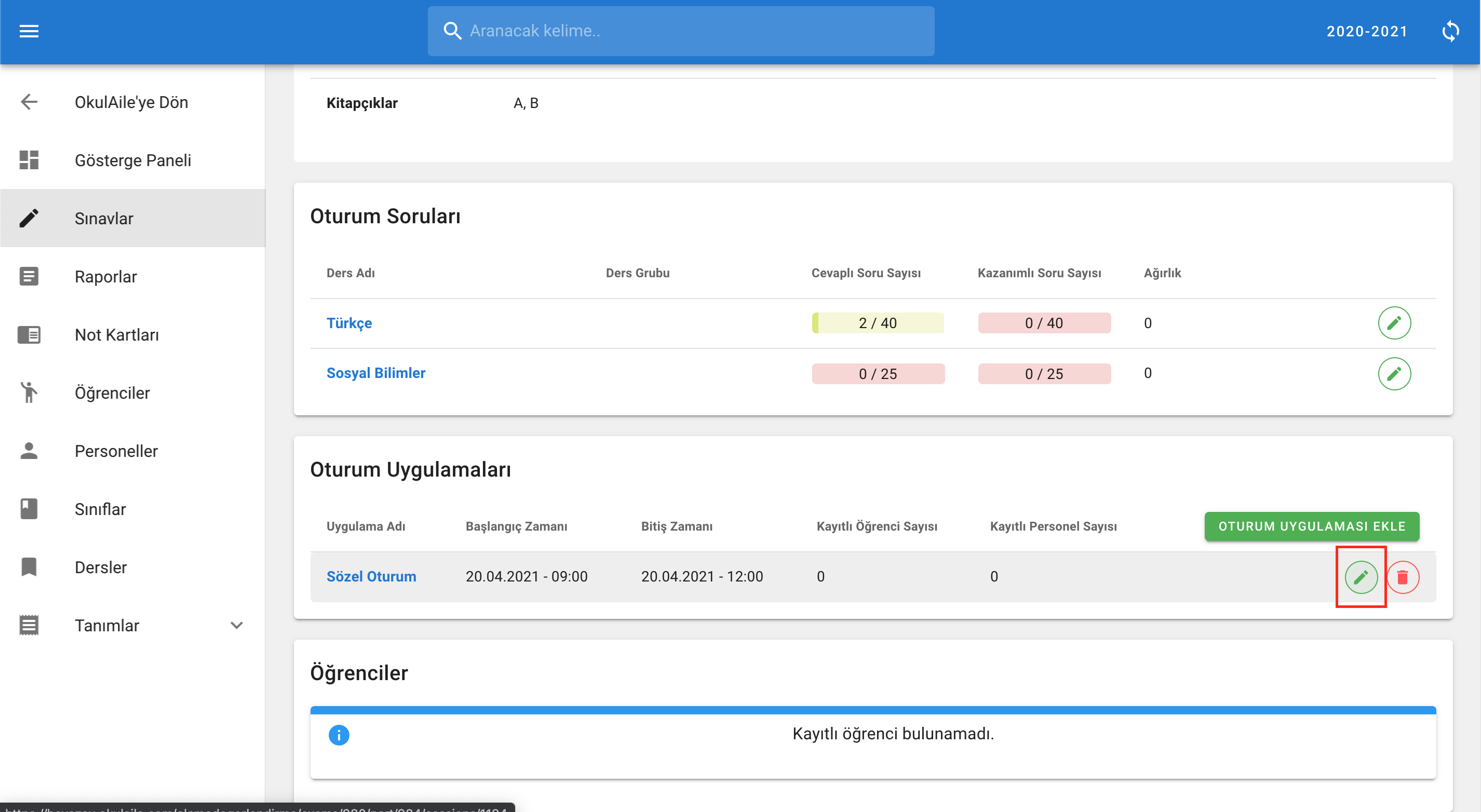Edit Sözel Oturum with the green pencil

tap(1361, 576)
